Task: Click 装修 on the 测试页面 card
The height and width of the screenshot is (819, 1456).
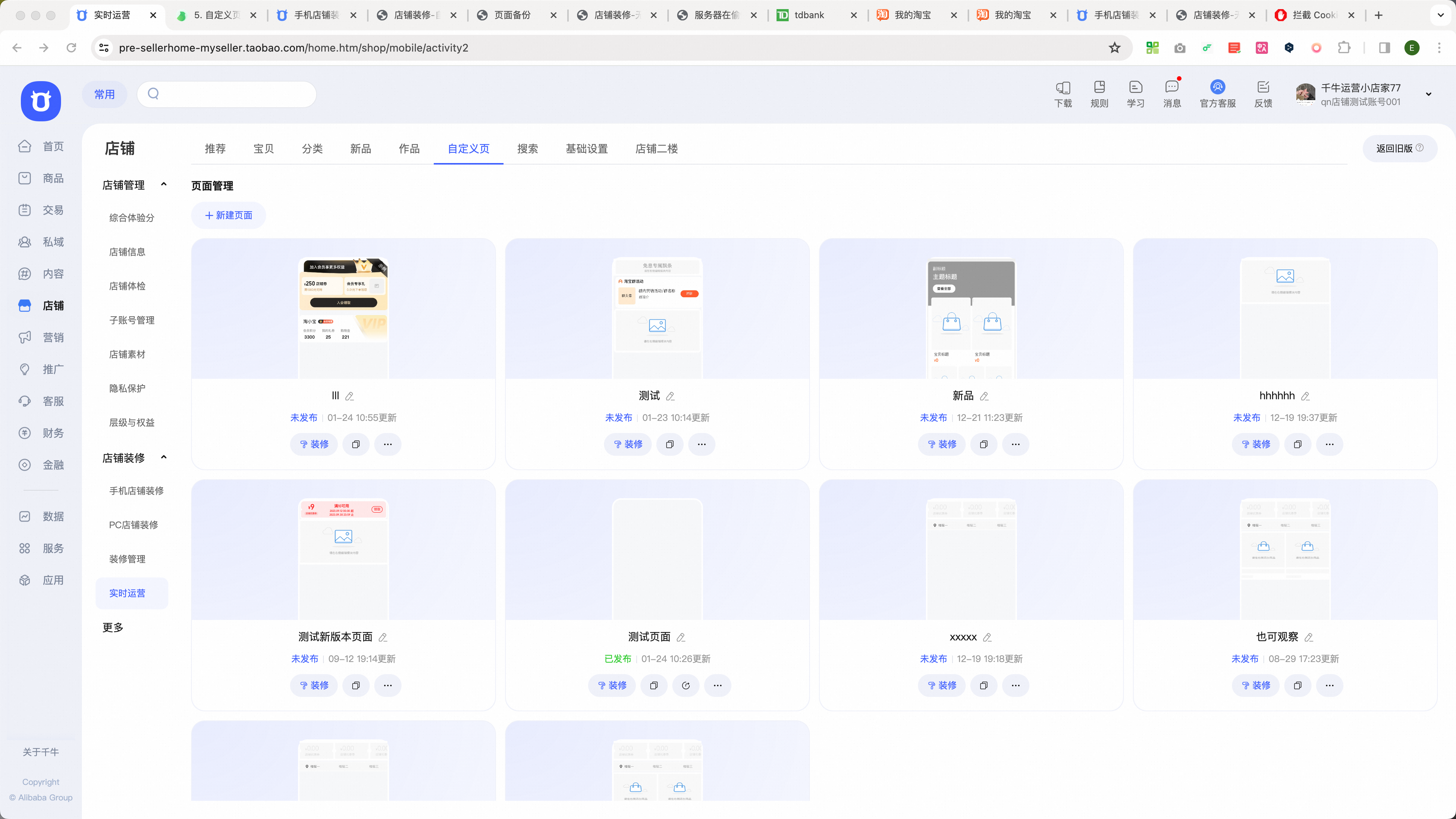Action: [612, 686]
